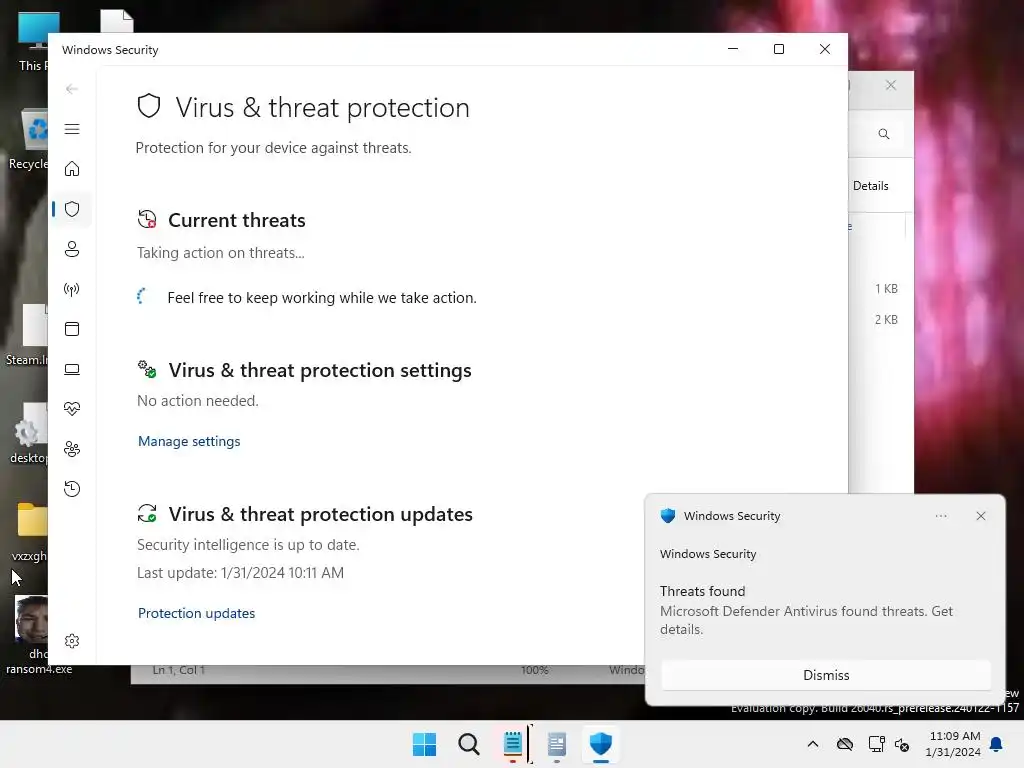This screenshot has width=1024, height=768.
Task: Go back using the back arrow
Action: click(72, 89)
